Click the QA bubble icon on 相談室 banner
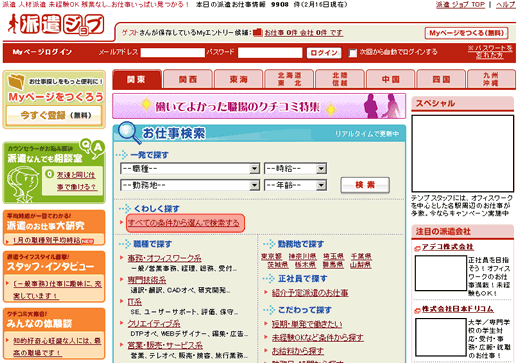 93,149
